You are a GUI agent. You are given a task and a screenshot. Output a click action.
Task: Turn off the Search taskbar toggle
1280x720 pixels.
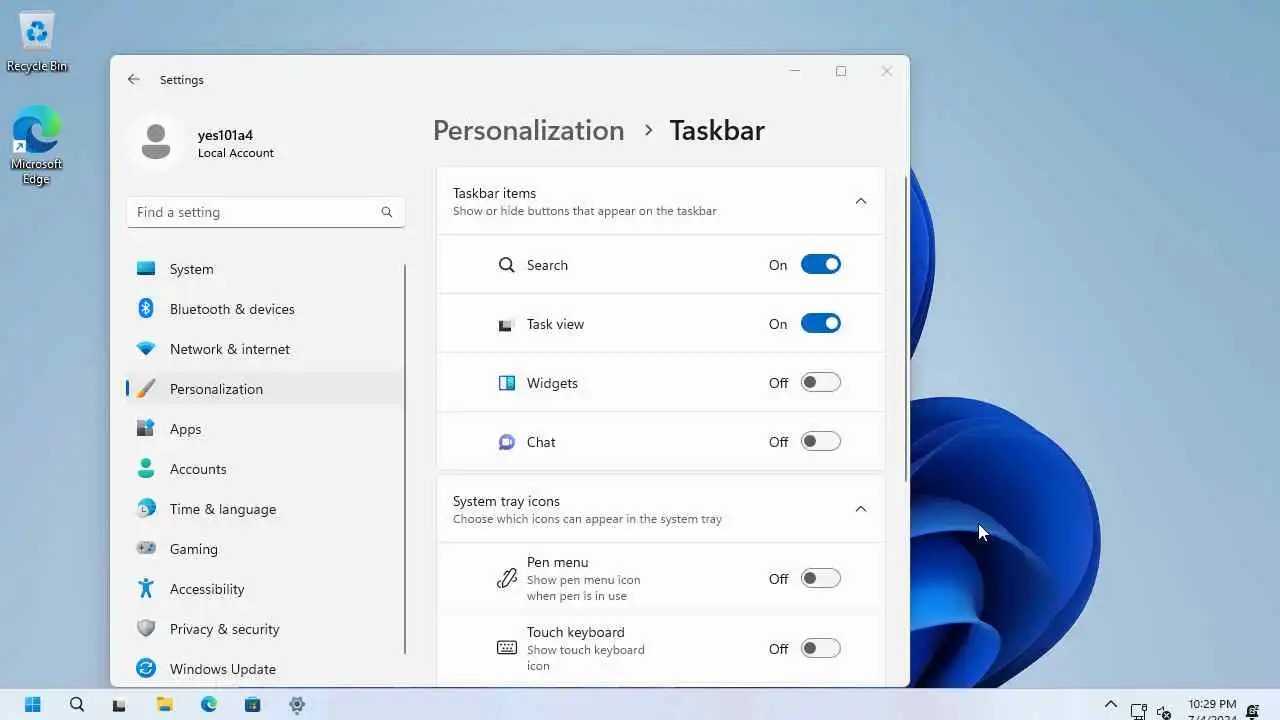tap(820, 265)
